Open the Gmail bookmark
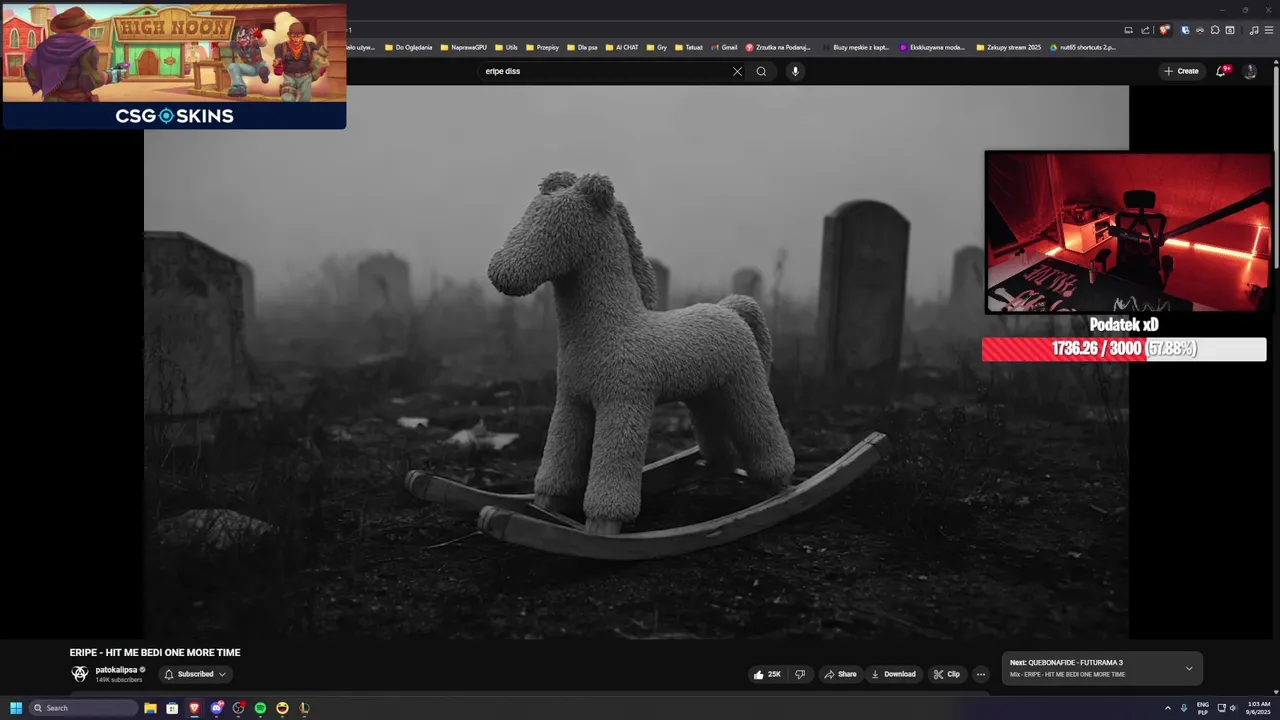 725,47
